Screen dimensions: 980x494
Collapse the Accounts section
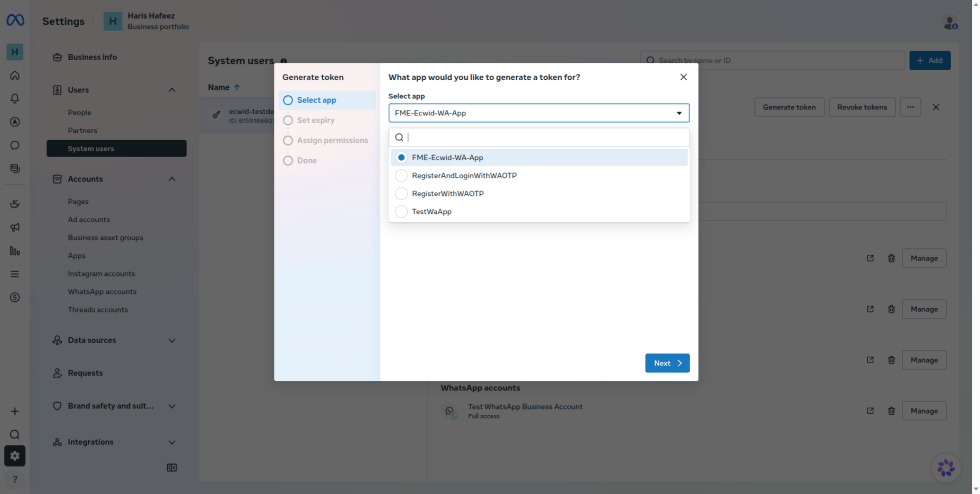click(x=172, y=179)
